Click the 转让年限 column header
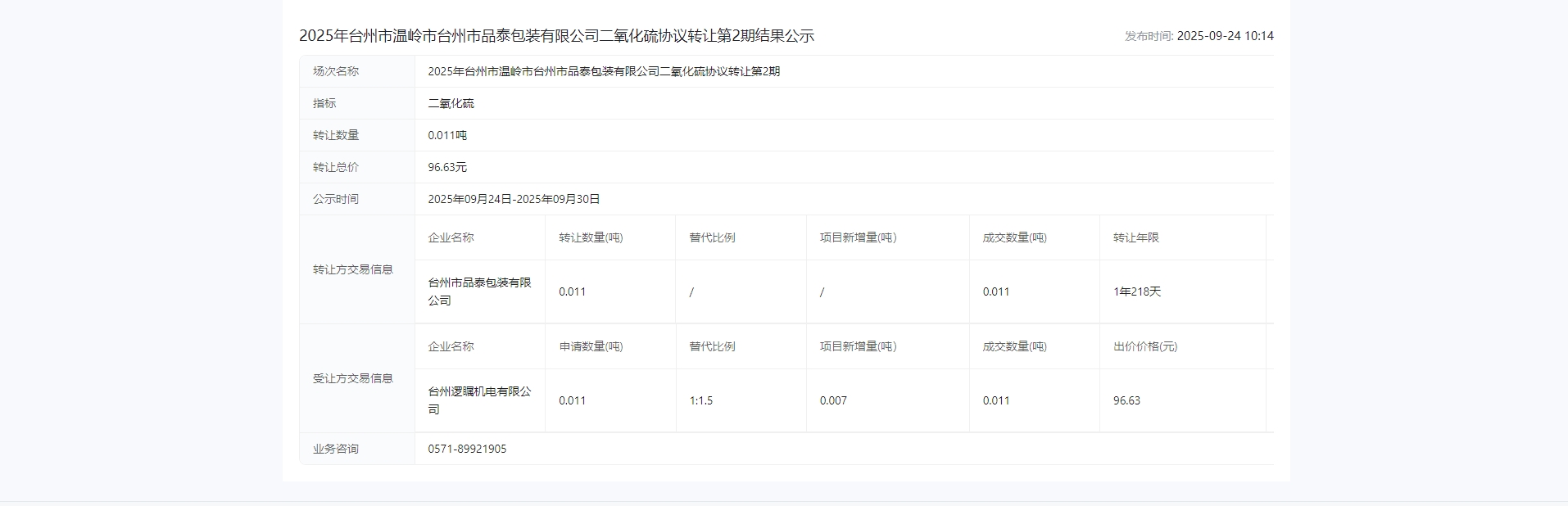Image resolution: width=1568 pixels, height=506 pixels. (1135, 237)
